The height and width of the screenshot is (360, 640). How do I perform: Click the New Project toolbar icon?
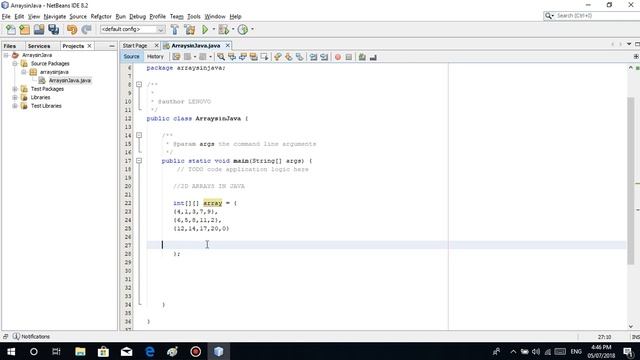pyautogui.click(x=24, y=29)
